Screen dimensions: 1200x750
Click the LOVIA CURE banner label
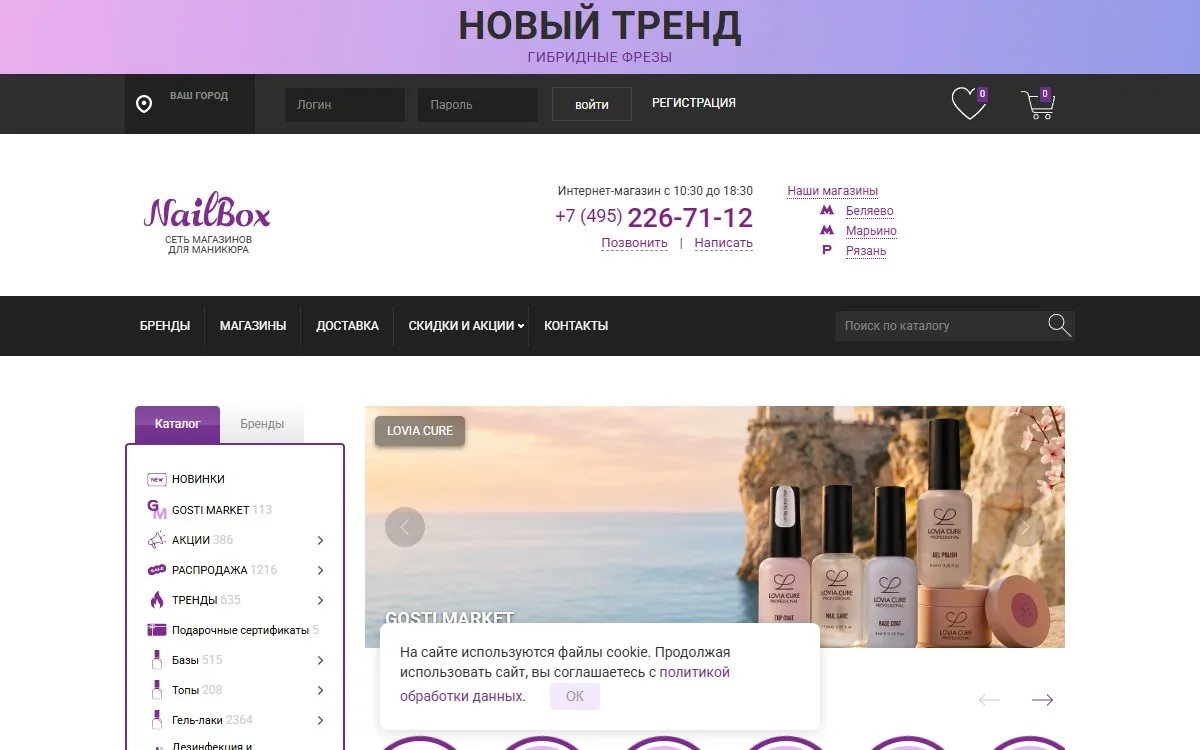click(x=420, y=431)
